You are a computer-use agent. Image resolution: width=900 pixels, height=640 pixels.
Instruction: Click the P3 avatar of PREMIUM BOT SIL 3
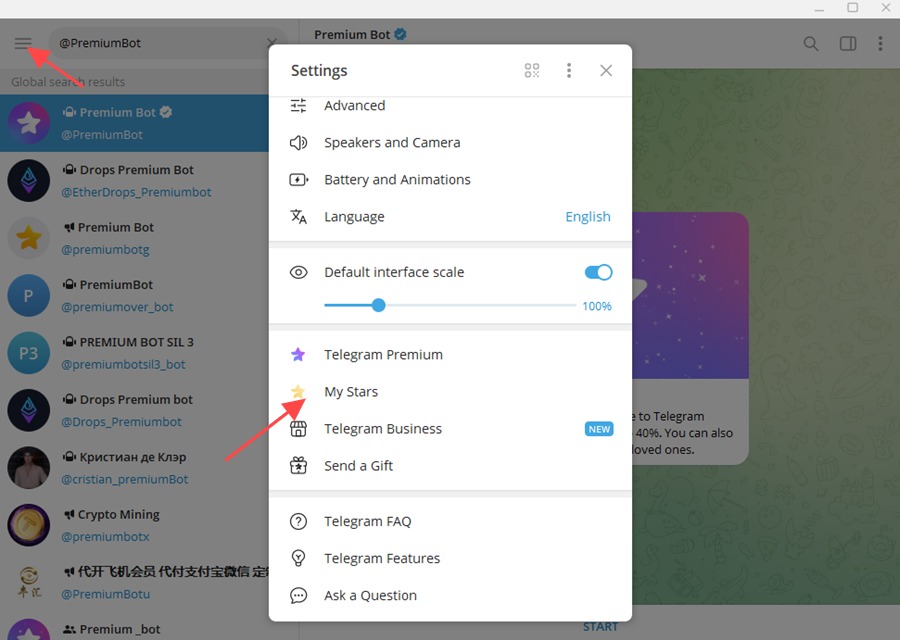(x=29, y=353)
